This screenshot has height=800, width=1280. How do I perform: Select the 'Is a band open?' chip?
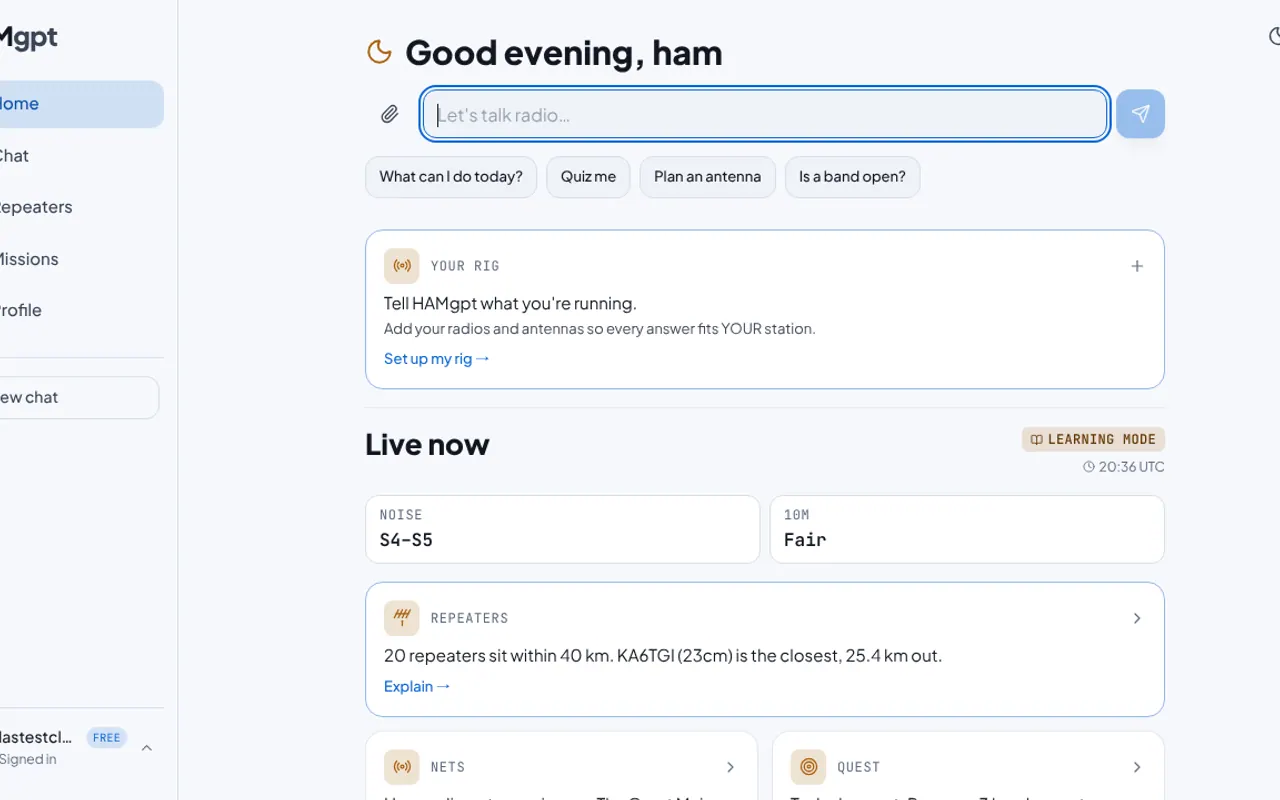pos(852,177)
